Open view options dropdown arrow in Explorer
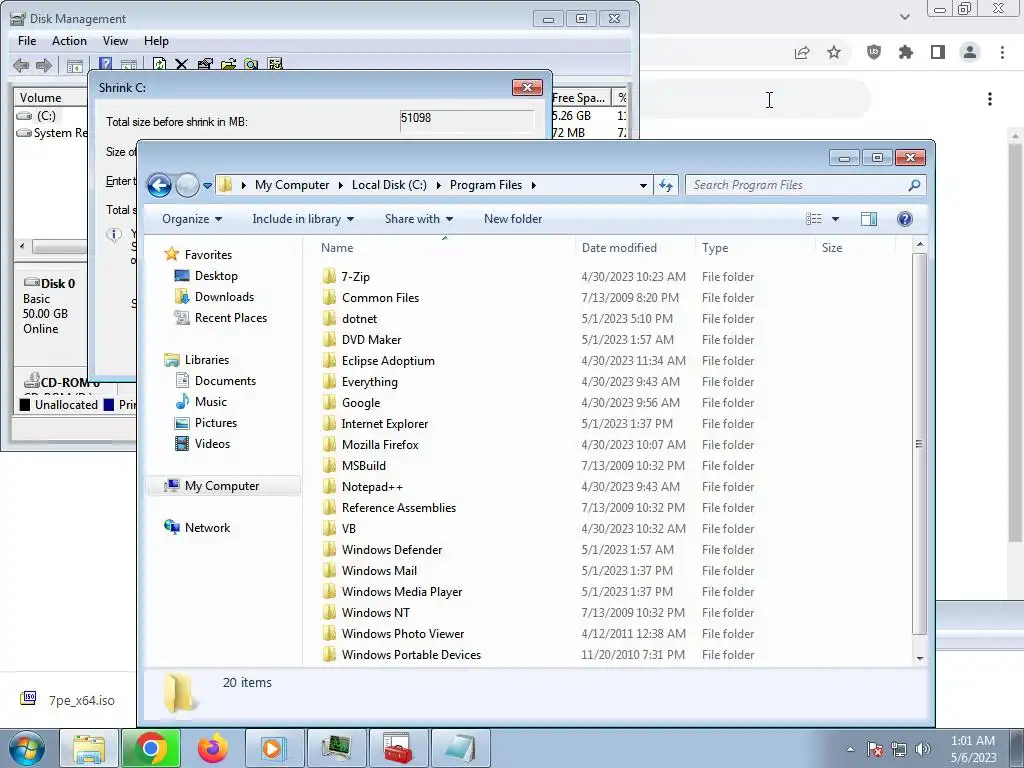Screen dimensions: 1024x768 (x=835, y=219)
